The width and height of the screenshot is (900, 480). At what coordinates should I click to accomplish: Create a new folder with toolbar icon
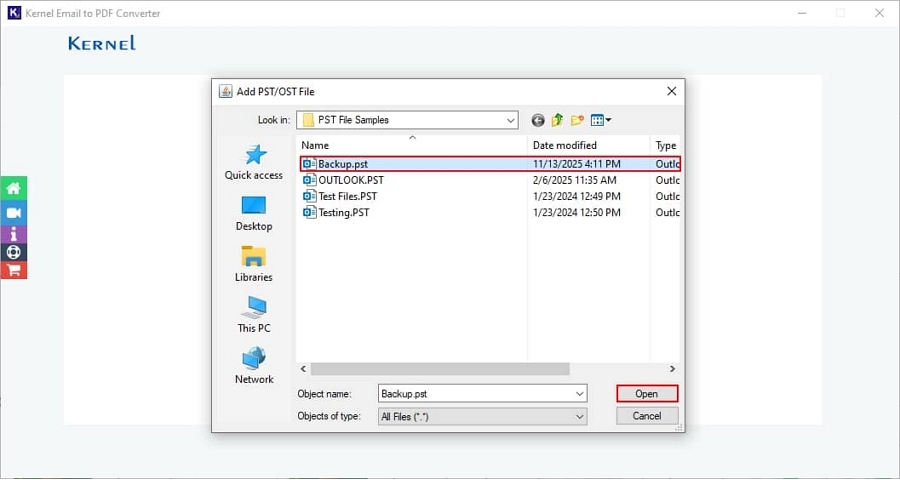(577, 120)
